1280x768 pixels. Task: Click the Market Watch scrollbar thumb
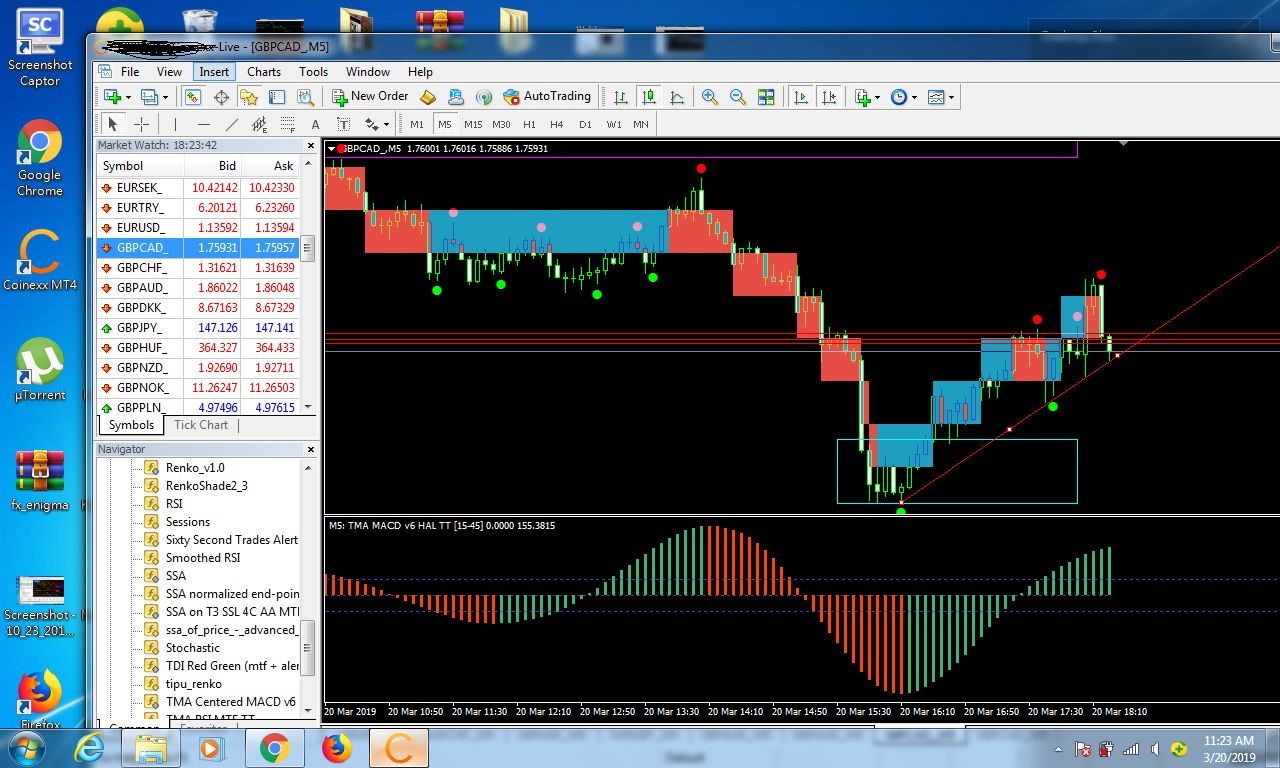point(308,249)
